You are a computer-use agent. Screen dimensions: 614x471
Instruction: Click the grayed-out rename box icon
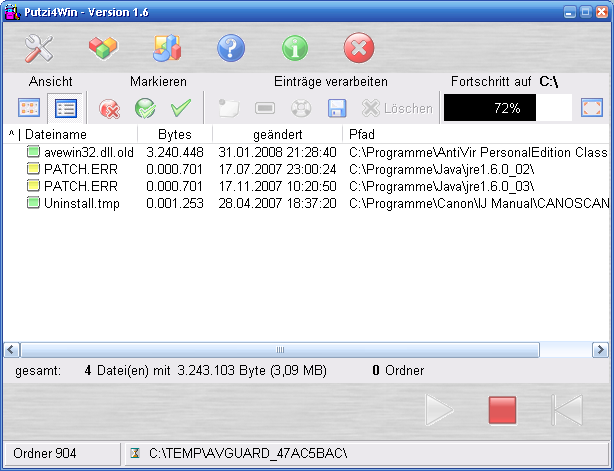tap(265, 108)
